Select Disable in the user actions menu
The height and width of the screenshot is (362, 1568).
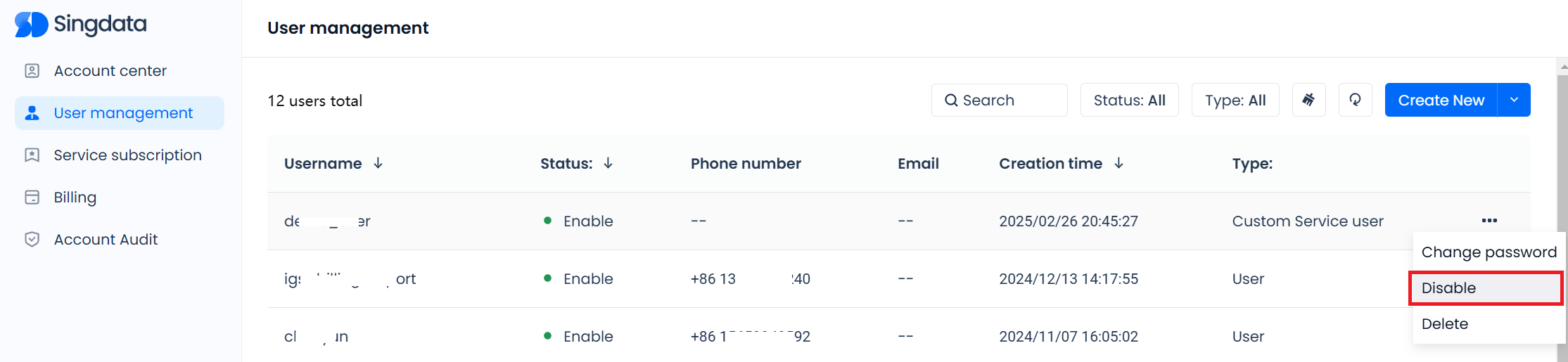pyautogui.click(x=1484, y=288)
